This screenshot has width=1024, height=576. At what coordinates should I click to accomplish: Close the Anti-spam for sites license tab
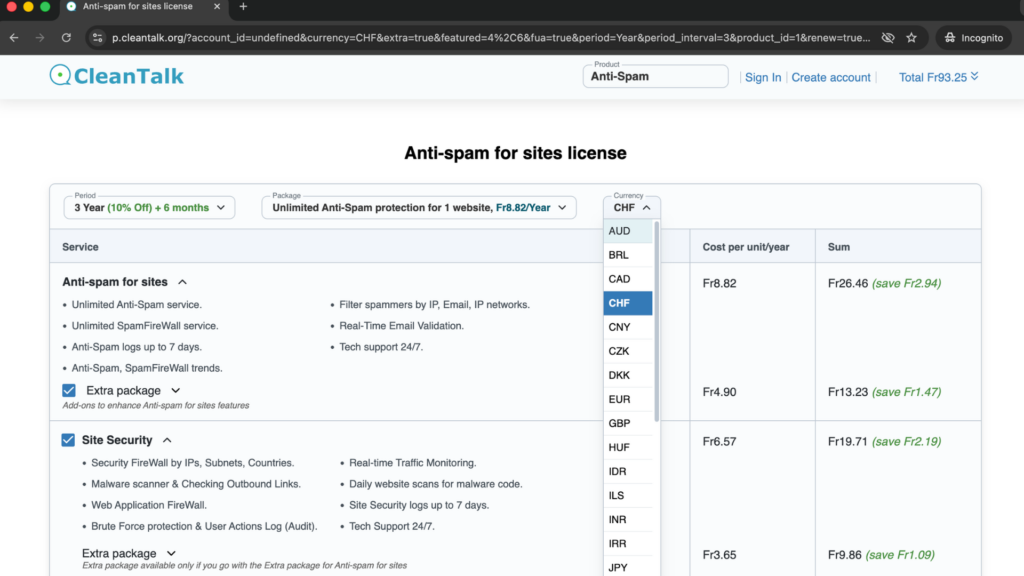217,7
